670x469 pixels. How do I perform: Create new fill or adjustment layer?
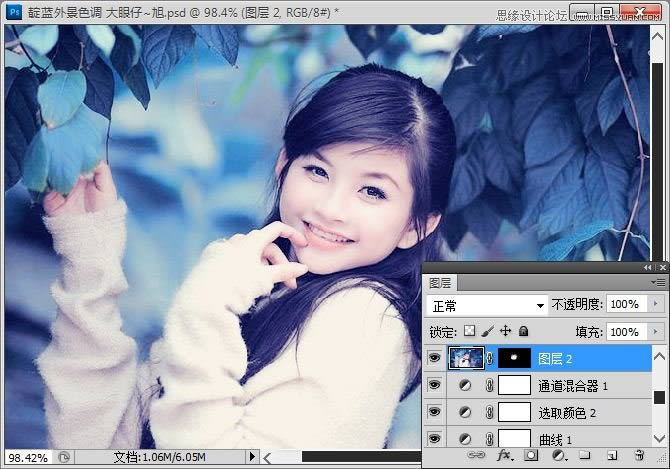[558, 455]
